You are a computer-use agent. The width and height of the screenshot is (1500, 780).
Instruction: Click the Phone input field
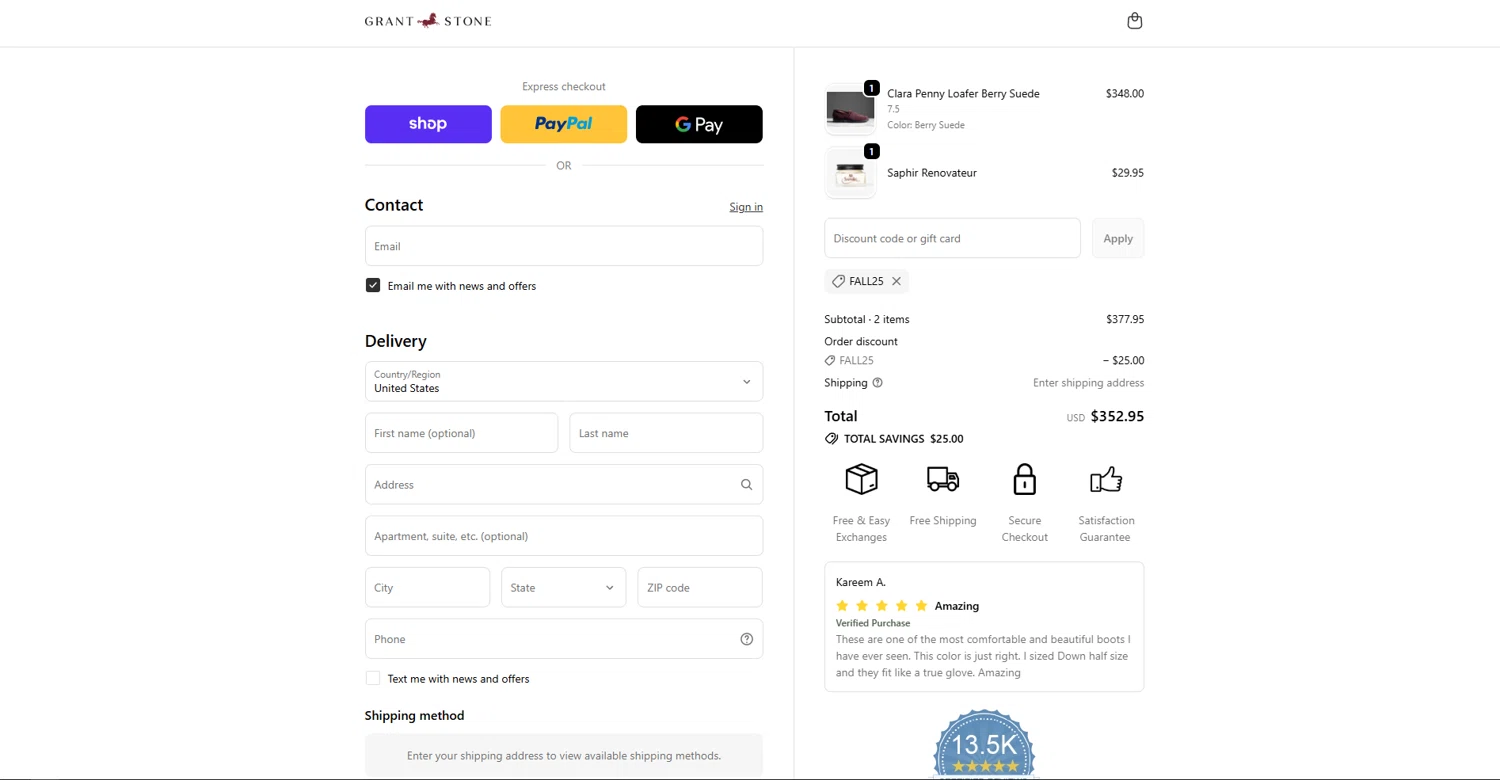[x=564, y=639]
